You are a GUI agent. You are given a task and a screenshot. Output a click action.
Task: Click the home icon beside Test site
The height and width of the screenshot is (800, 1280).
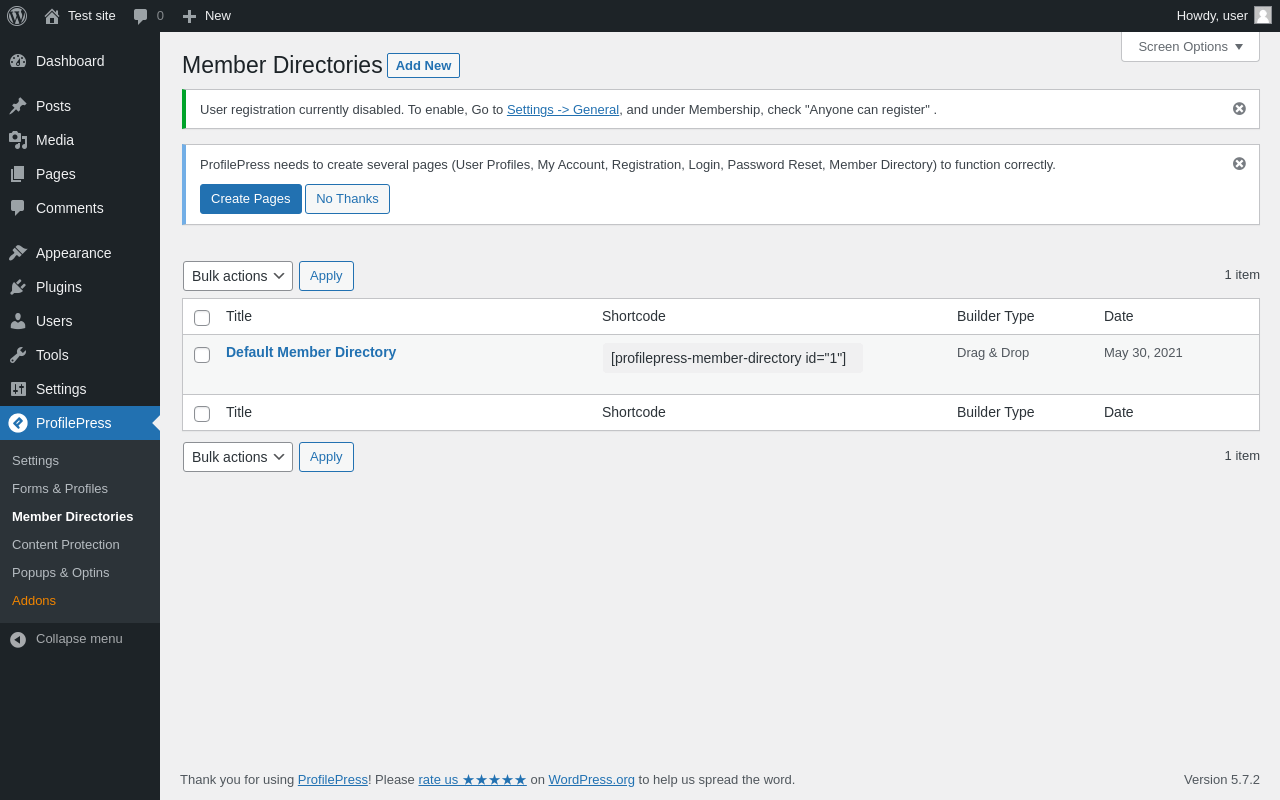coord(52,16)
